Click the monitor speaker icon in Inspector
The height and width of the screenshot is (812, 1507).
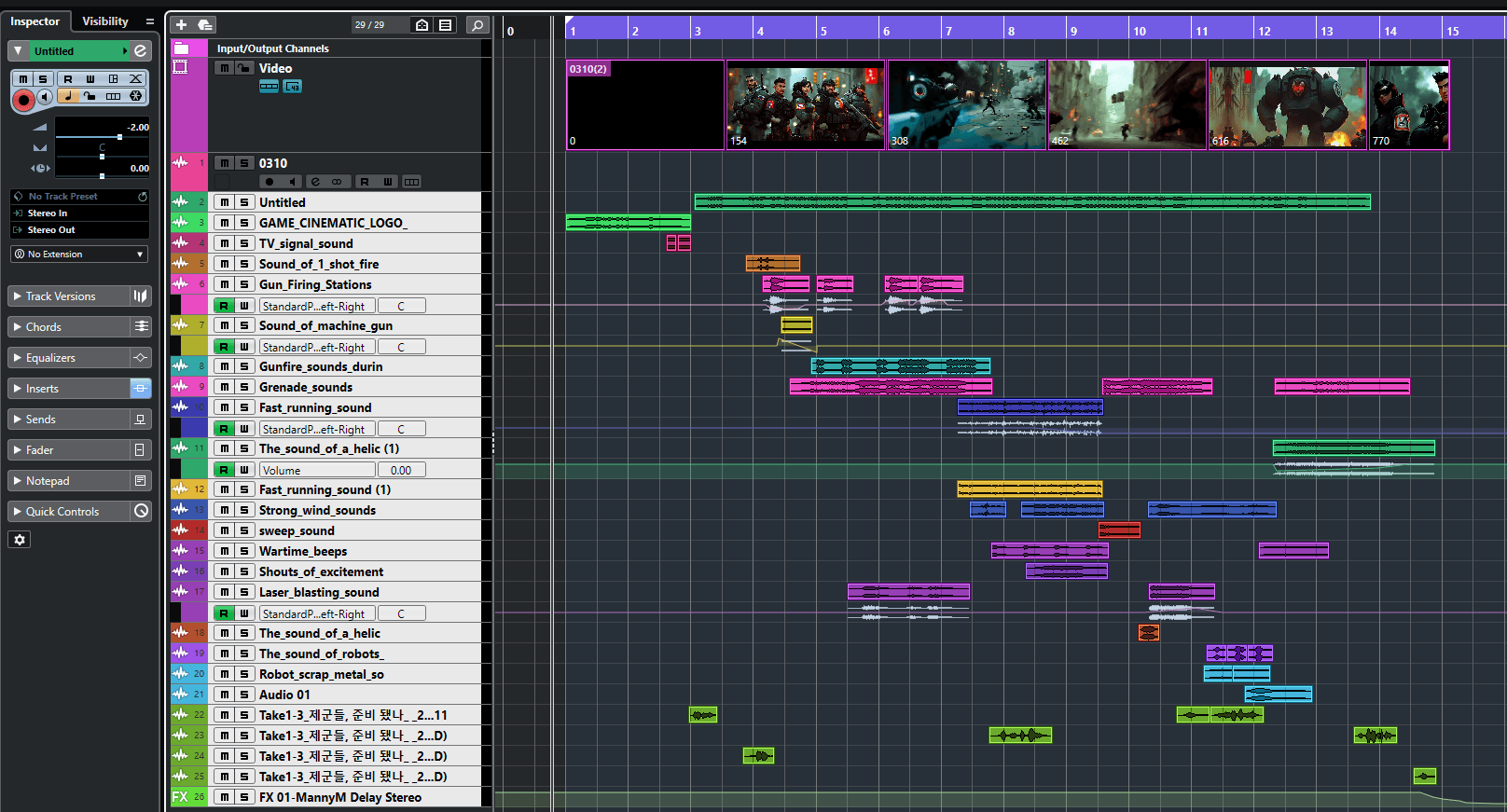point(45,97)
